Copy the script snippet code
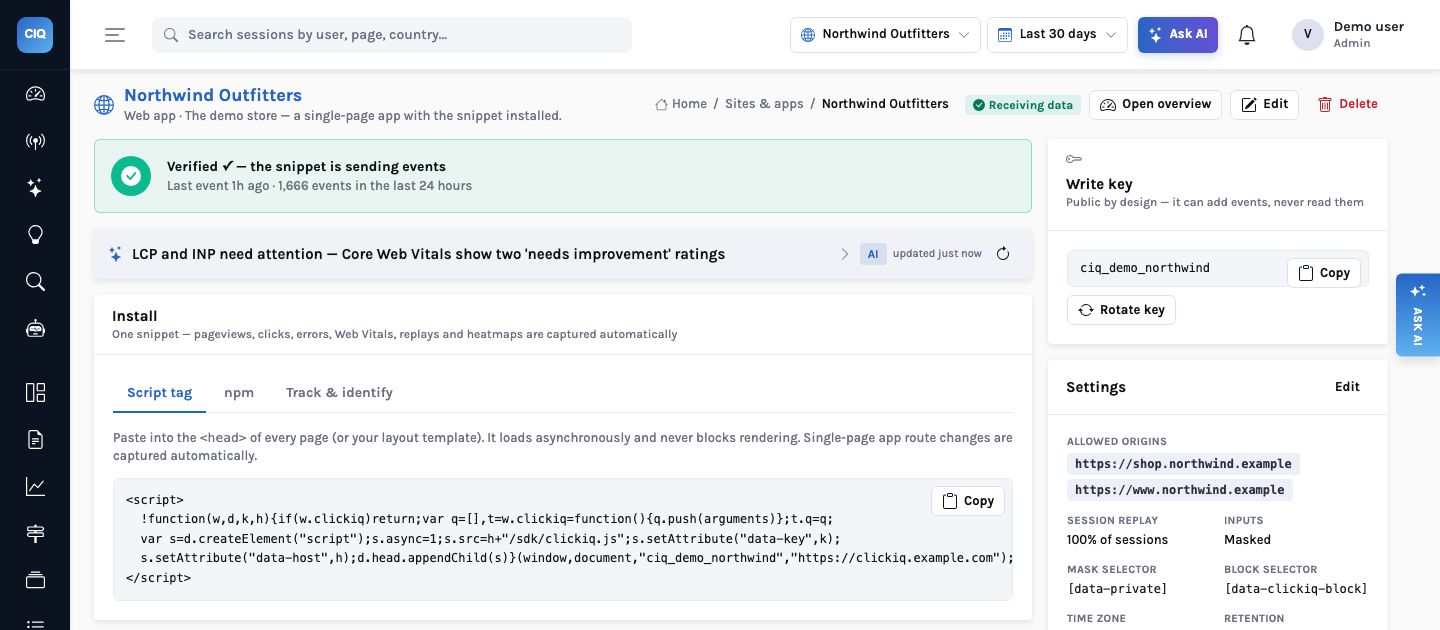Viewport: 1440px width, 630px height. pos(968,501)
